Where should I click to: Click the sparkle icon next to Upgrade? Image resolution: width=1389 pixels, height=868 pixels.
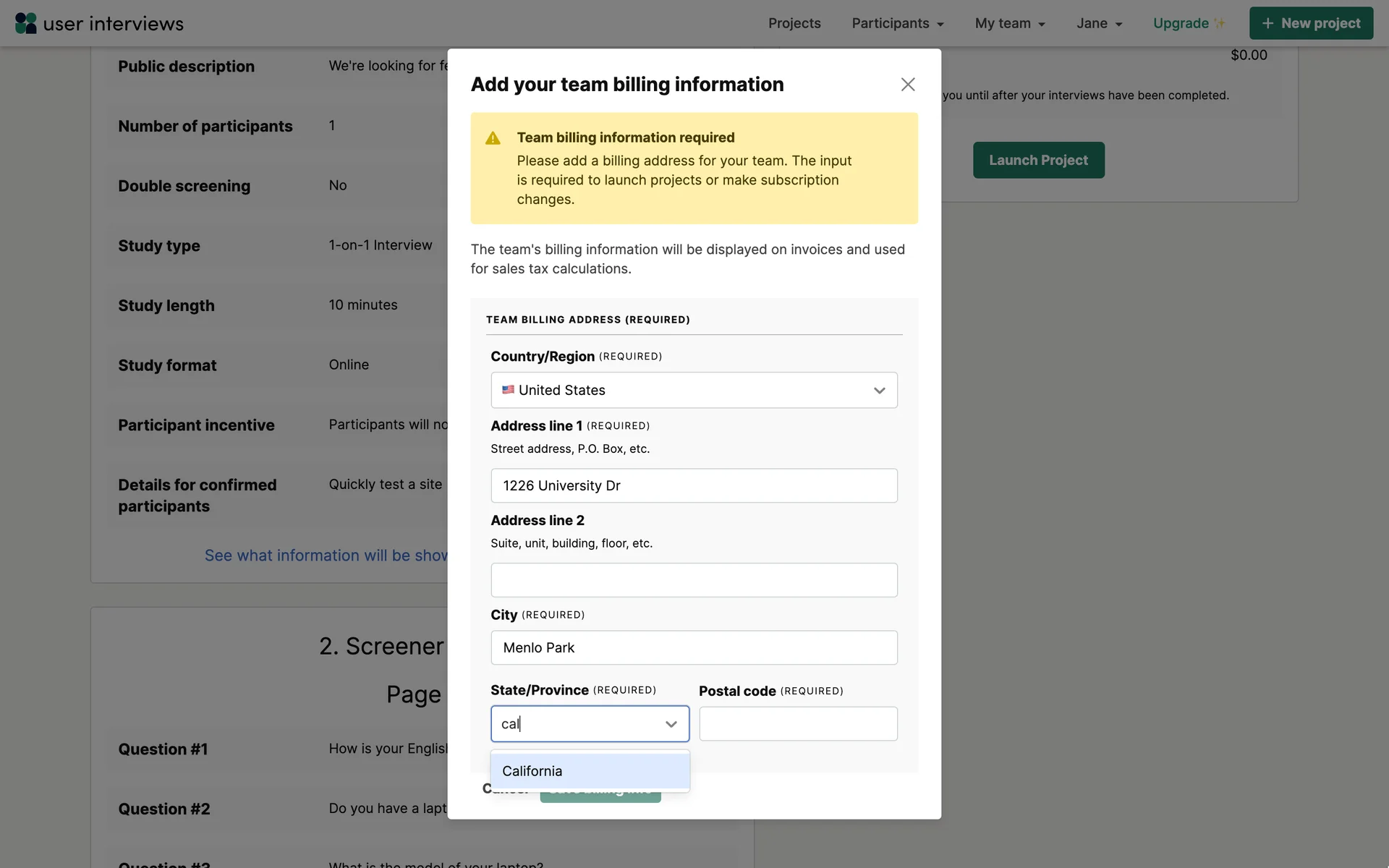click(1220, 23)
